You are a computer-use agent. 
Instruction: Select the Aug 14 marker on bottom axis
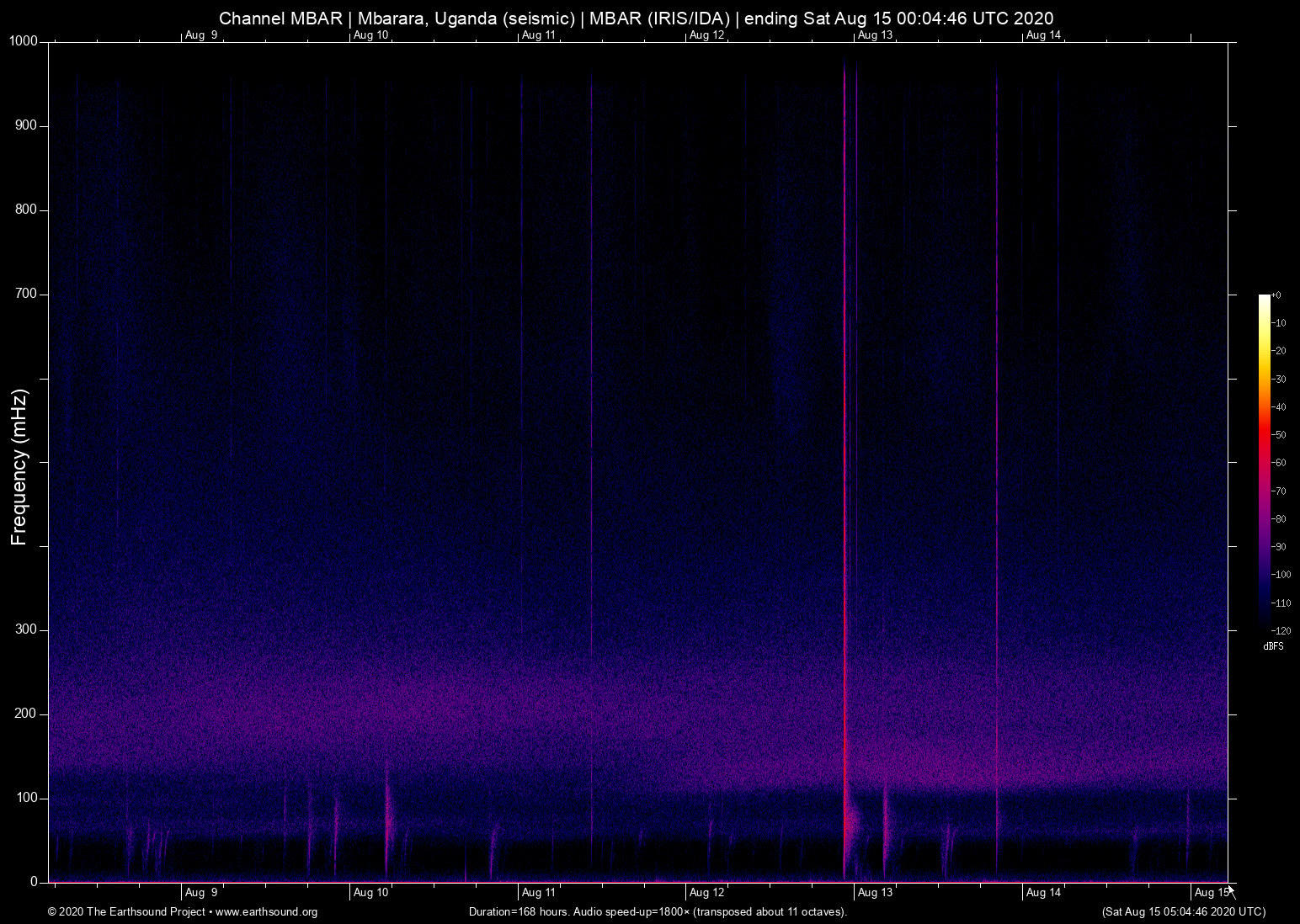click(x=1043, y=892)
